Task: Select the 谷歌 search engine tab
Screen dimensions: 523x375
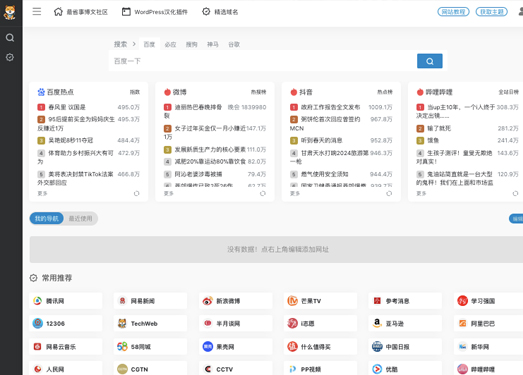Action: coord(234,44)
